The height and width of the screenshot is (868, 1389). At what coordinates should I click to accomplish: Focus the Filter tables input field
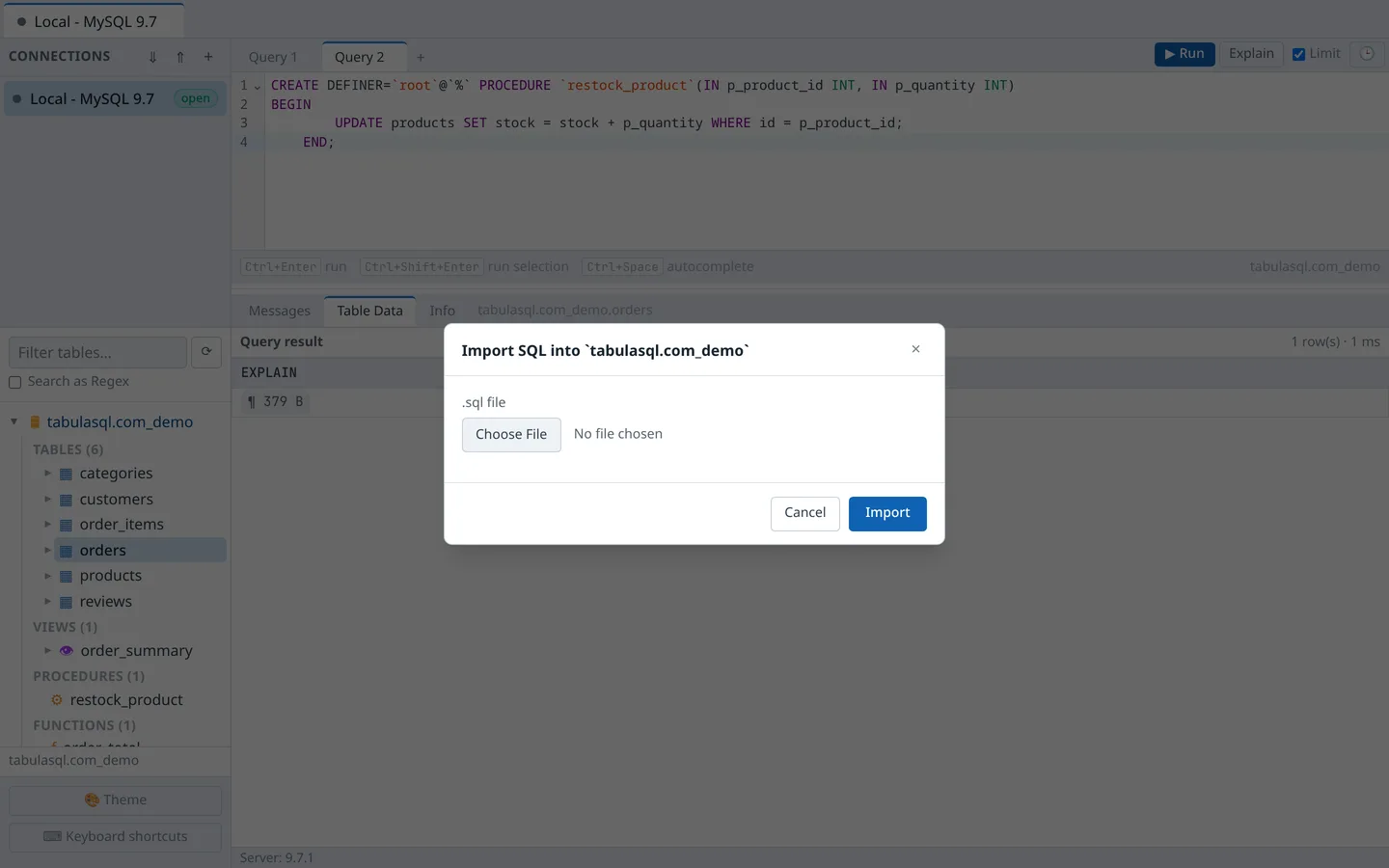[x=97, y=353]
